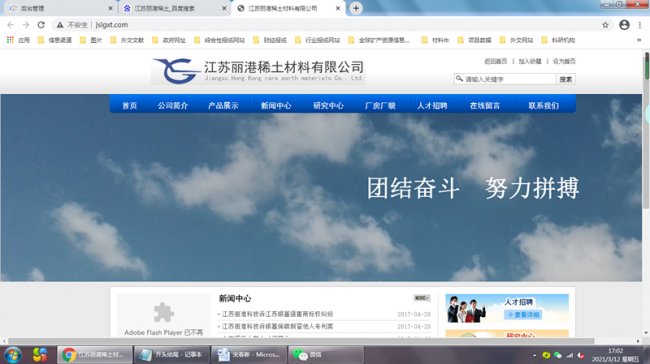Reload the page with the refresh icon
Image resolution: width=650 pixels, height=364 pixels.
tap(41, 25)
